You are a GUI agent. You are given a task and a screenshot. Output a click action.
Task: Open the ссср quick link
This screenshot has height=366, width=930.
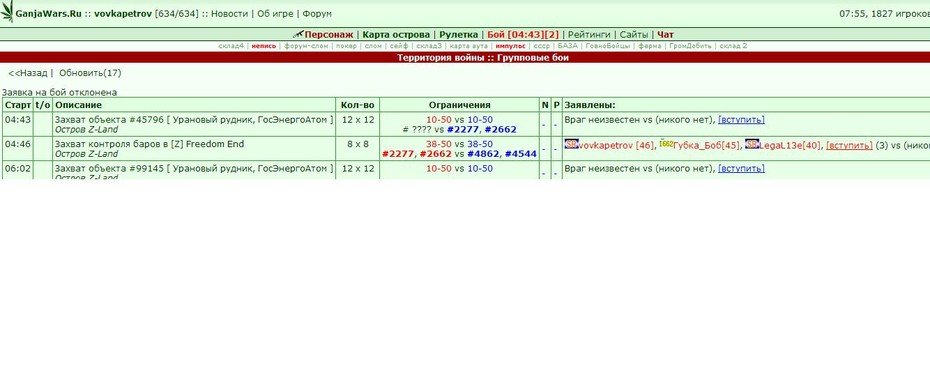click(542, 46)
